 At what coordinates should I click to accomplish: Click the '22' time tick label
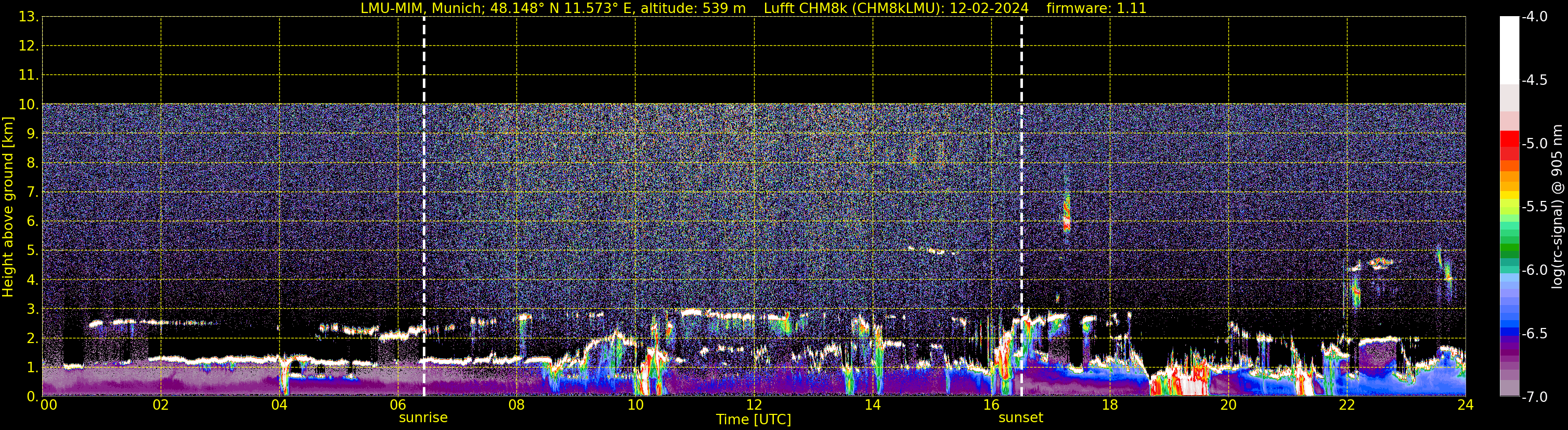click(x=1347, y=405)
